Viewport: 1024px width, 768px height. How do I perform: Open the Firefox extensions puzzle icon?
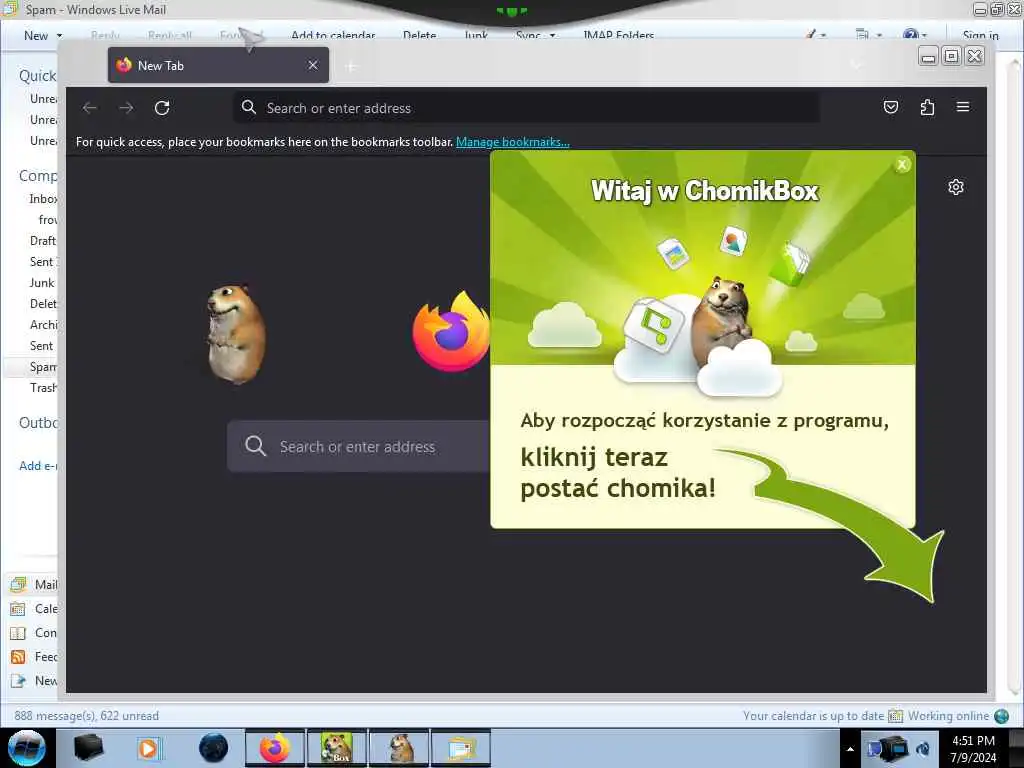coord(927,107)
